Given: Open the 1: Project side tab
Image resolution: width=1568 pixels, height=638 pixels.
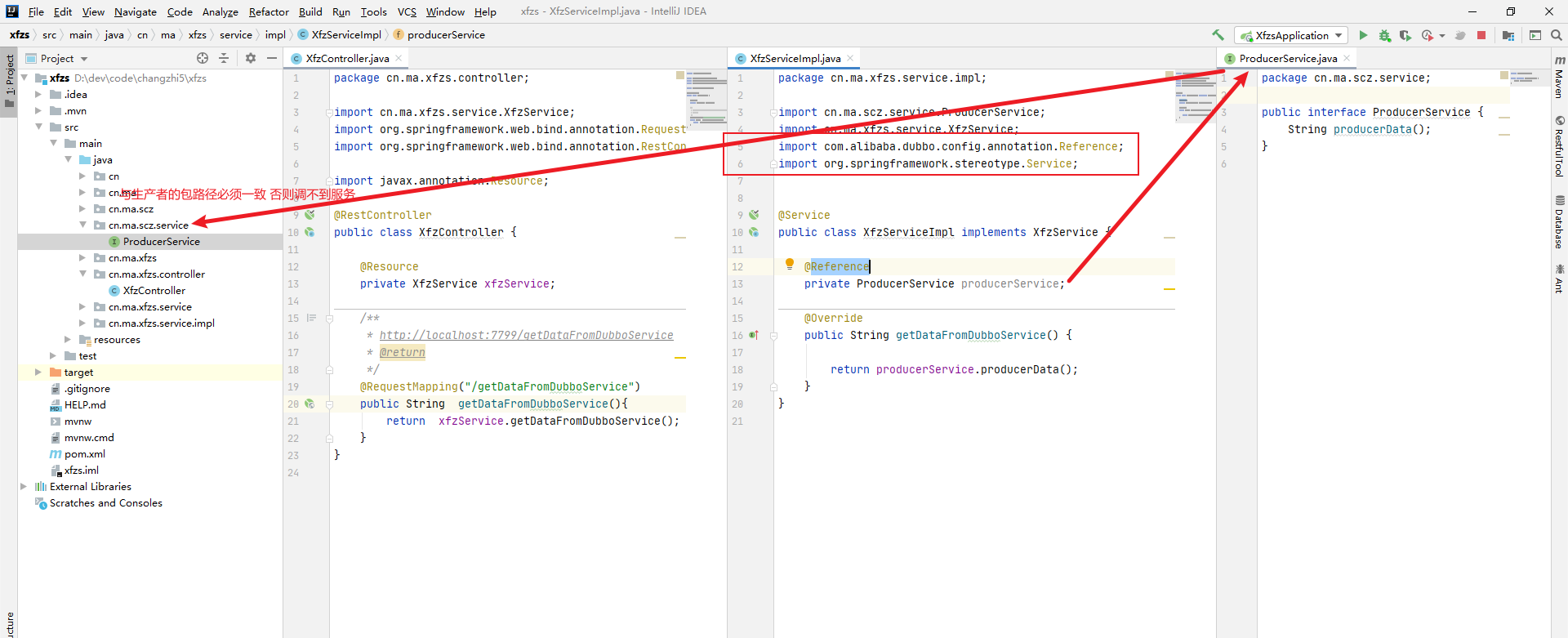Looking at the screenshot, I should click(x=9, y=81).
